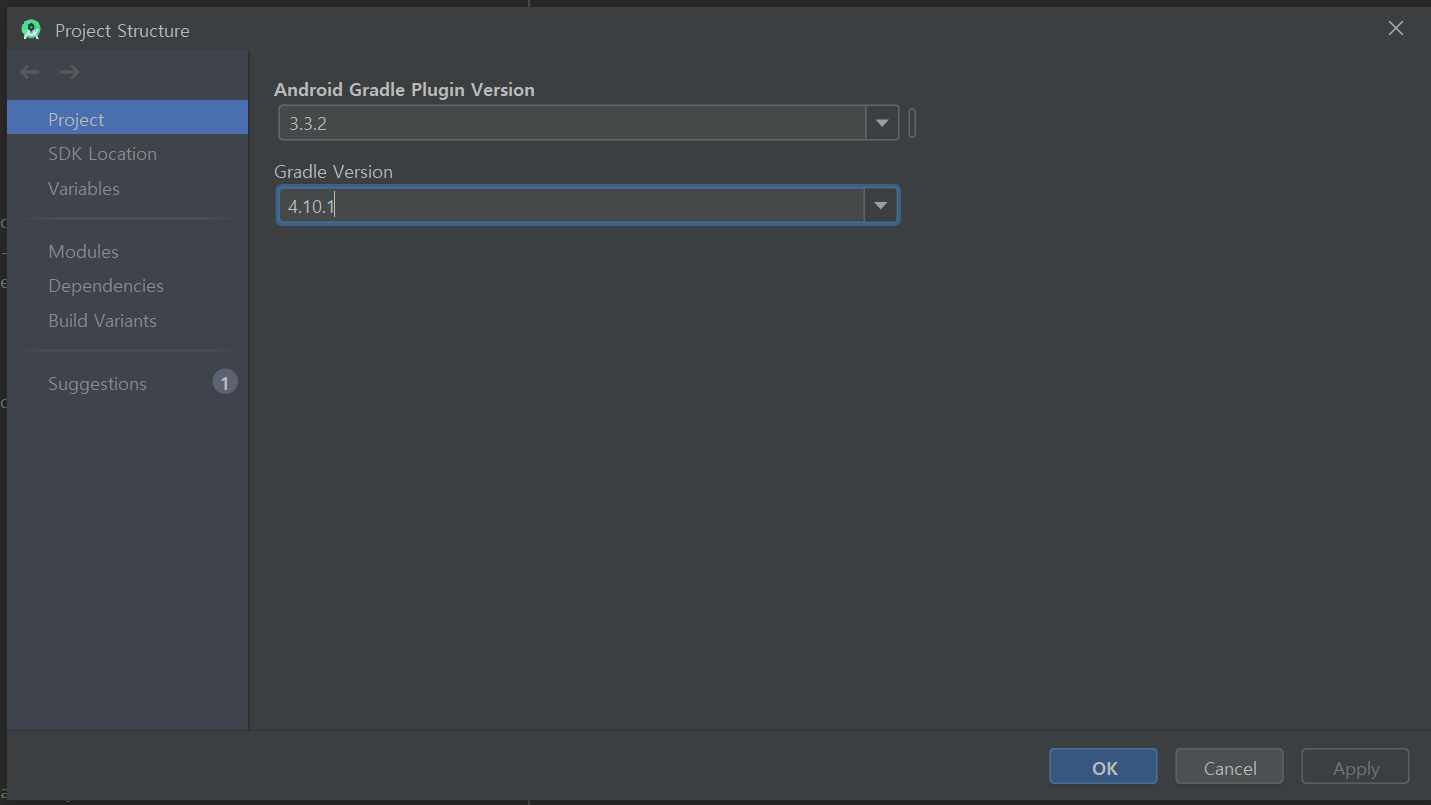Close the Project Structure dialog

tap(1395, 29)
